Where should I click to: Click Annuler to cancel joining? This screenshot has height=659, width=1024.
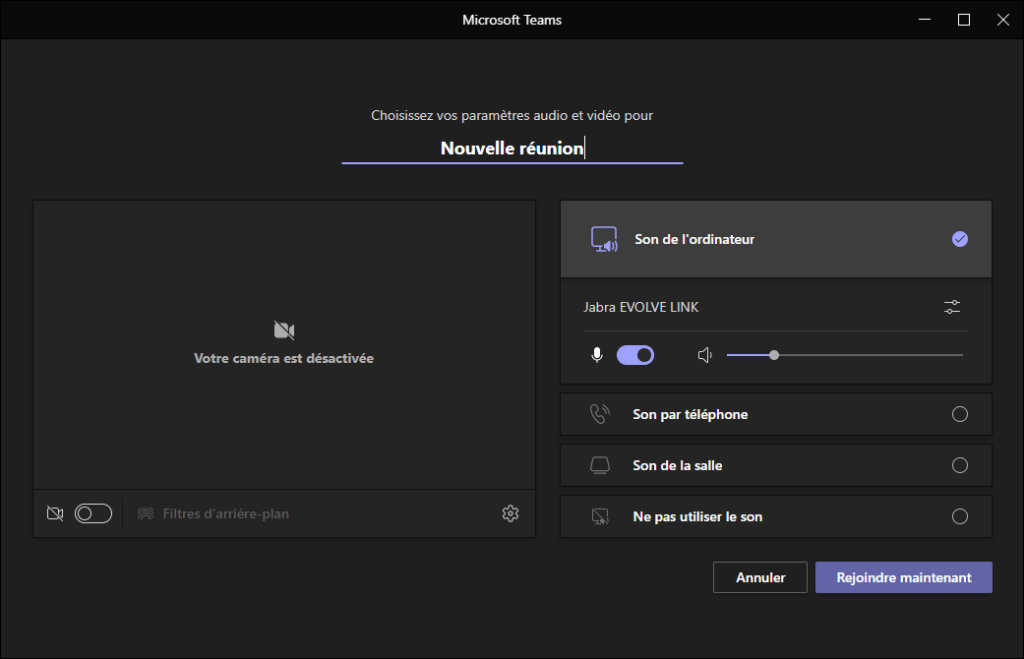[x=760, y=577]
